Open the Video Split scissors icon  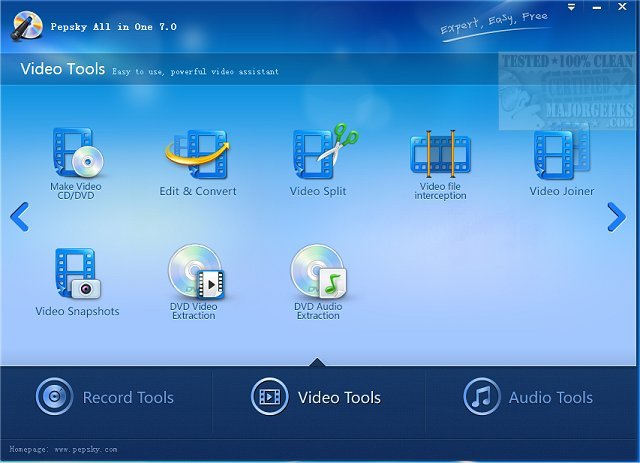pos(325,151)
